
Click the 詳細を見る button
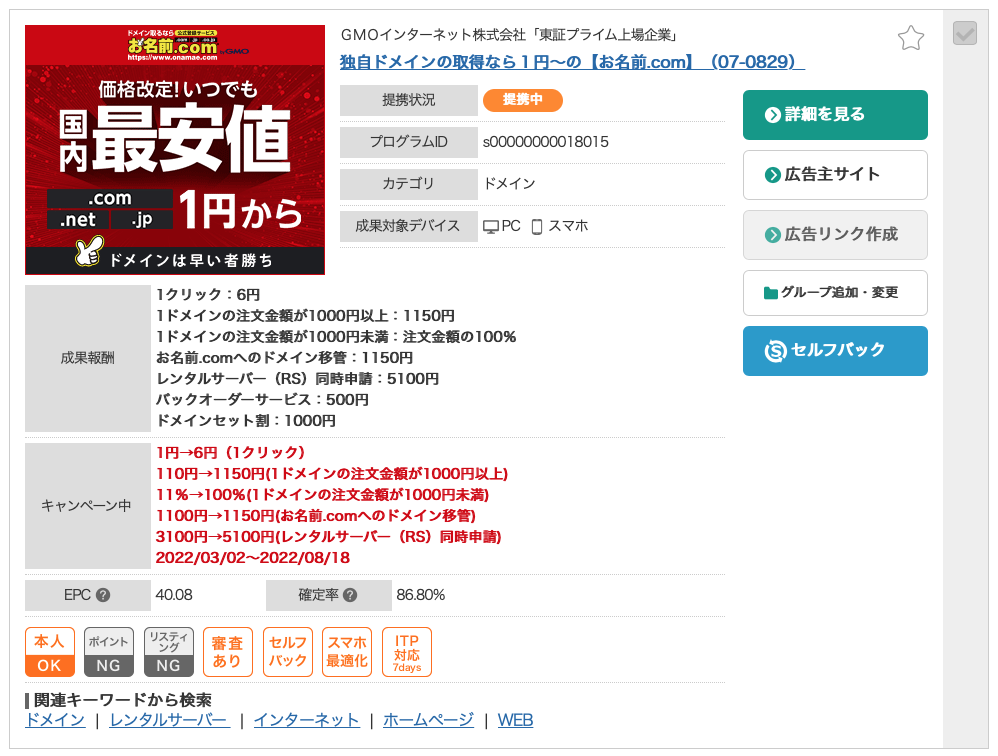[x=835, y=115]
